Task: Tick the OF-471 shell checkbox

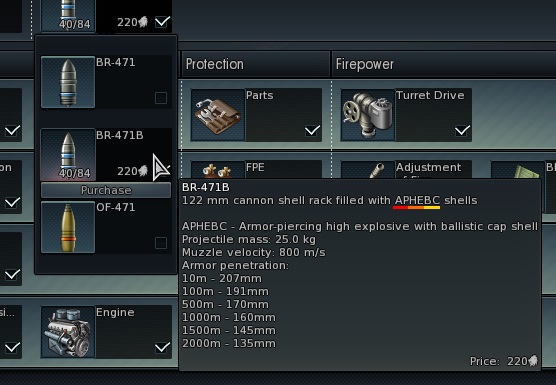Action: point(161,243)
